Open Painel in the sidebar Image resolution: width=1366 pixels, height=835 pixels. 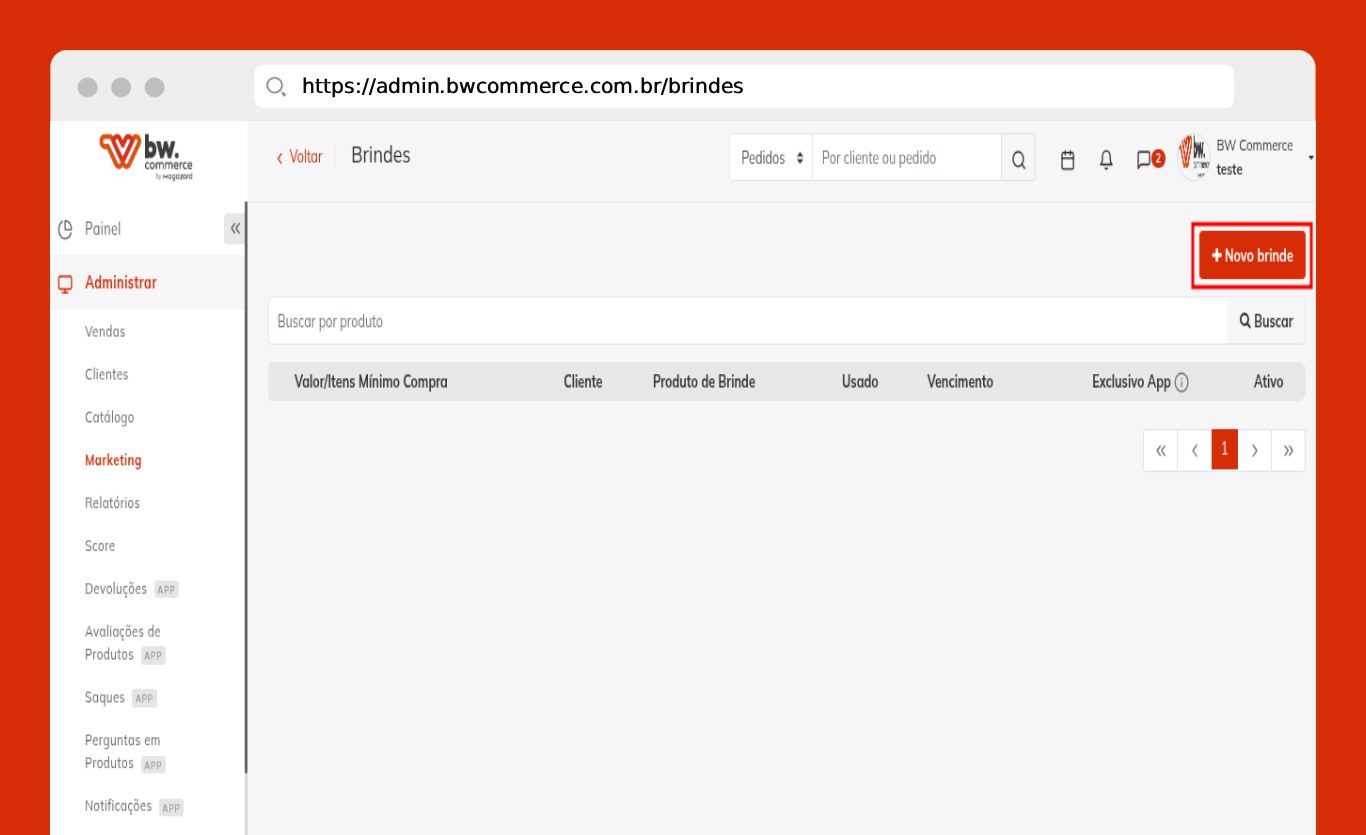click(102, 229)
